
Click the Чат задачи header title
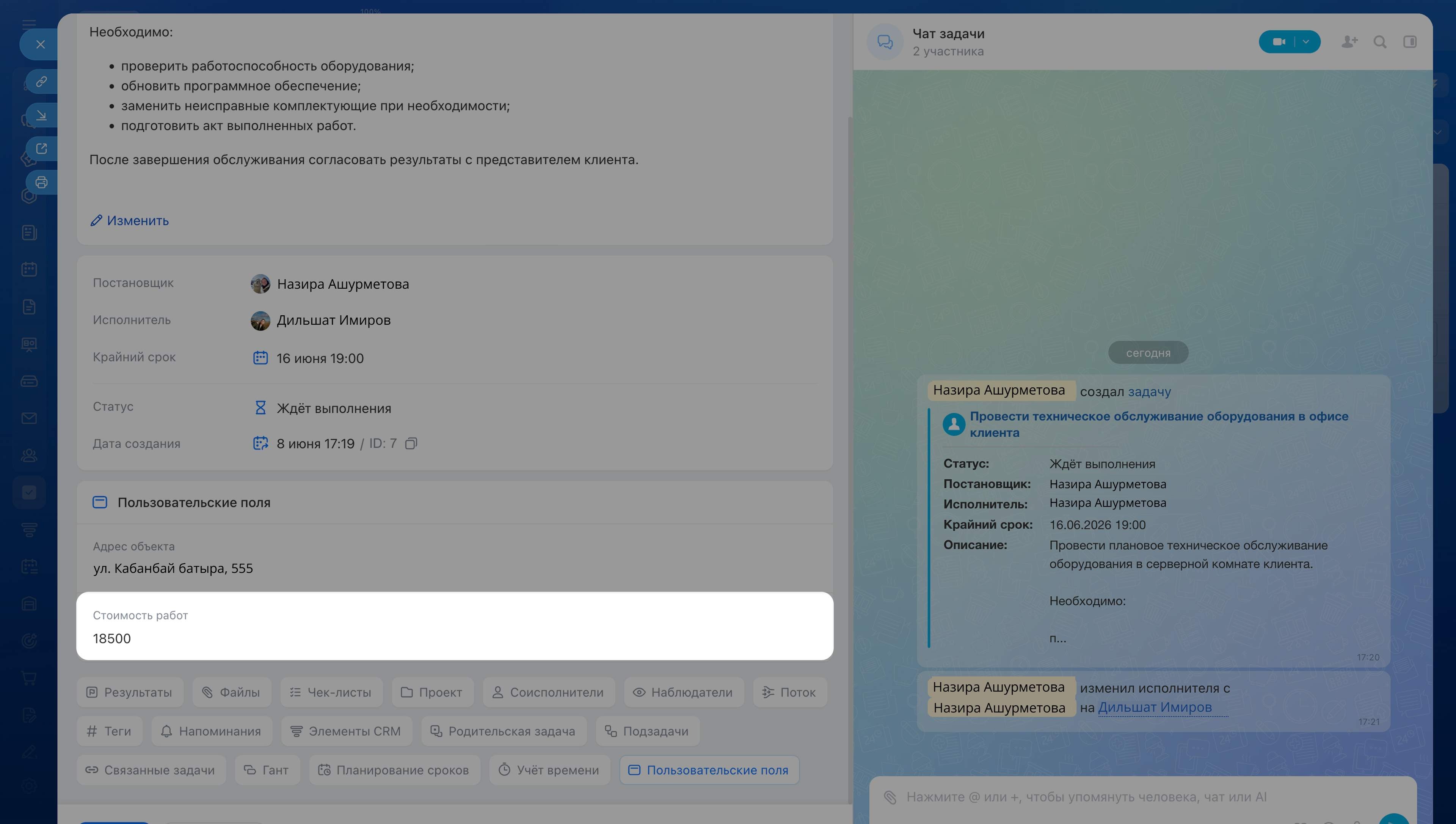[x=948, y=34]
